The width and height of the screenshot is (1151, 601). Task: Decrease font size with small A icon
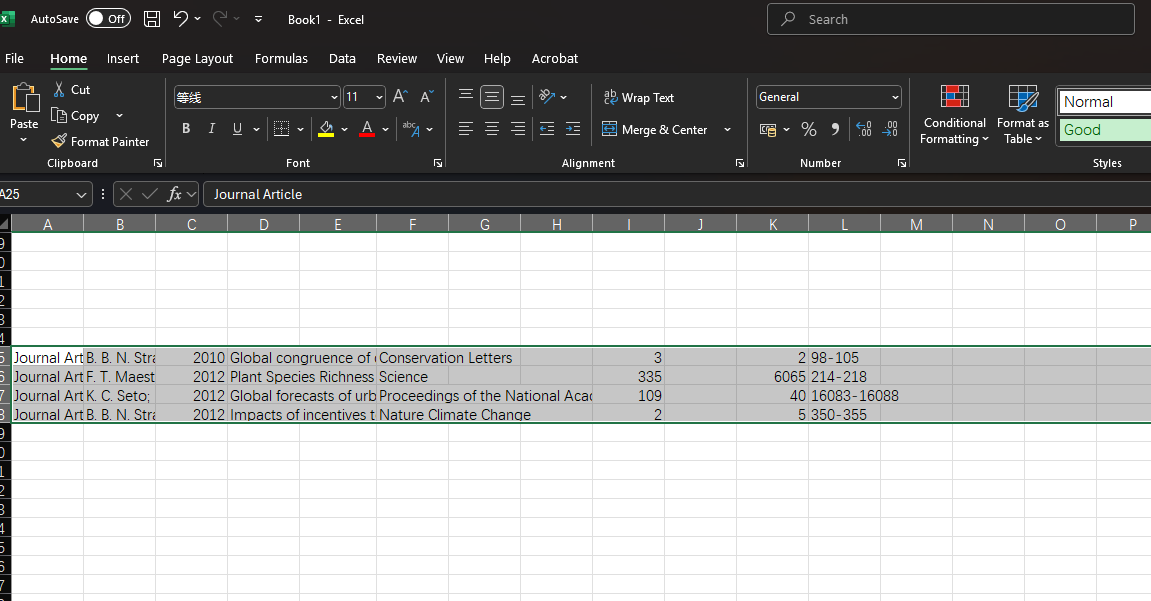[x=426, y=96]
